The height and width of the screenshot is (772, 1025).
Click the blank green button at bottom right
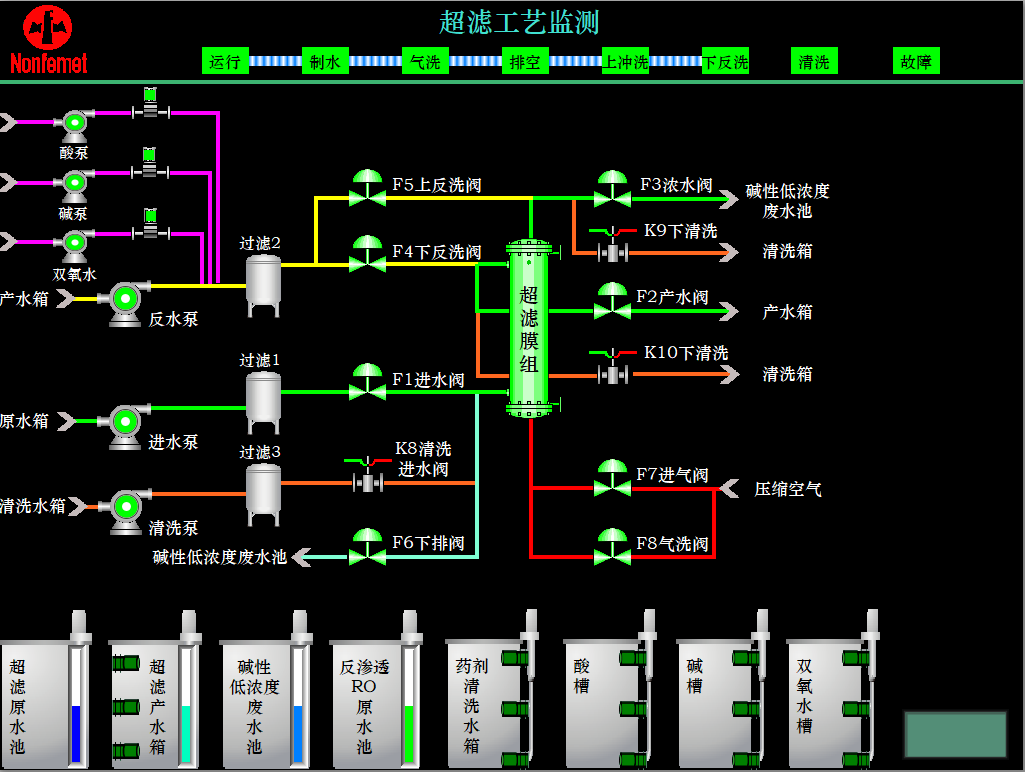955,734
